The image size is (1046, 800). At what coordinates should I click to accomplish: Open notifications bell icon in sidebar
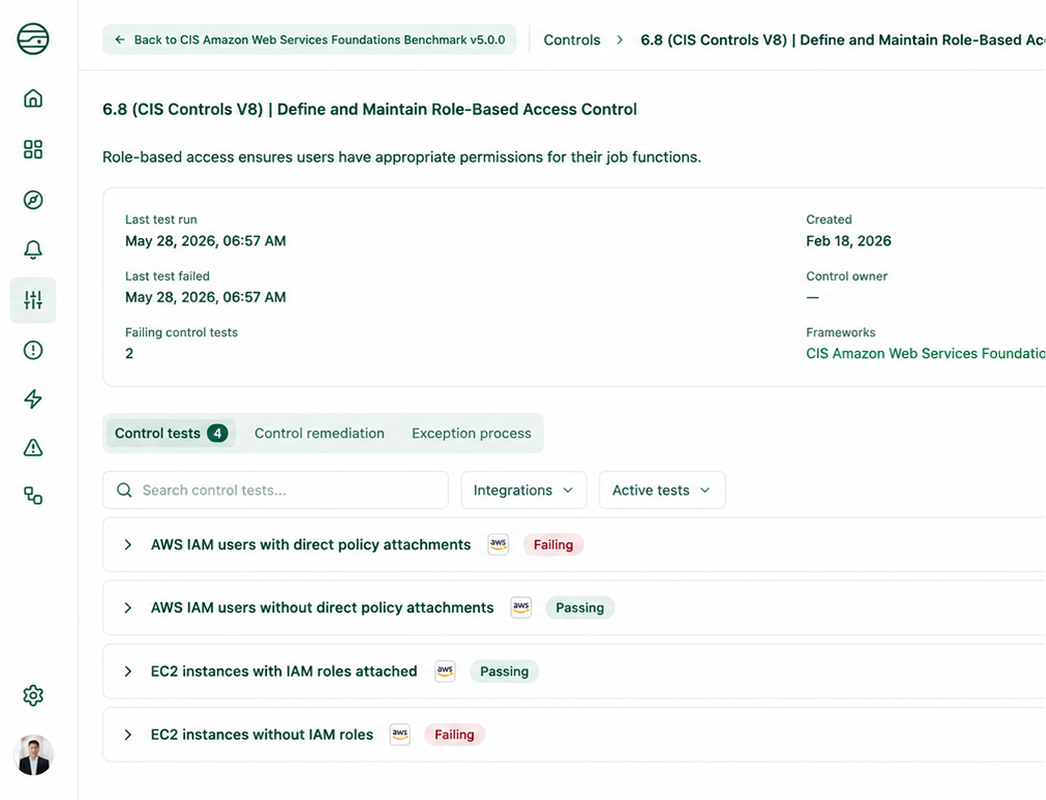[x=33, y=250]
